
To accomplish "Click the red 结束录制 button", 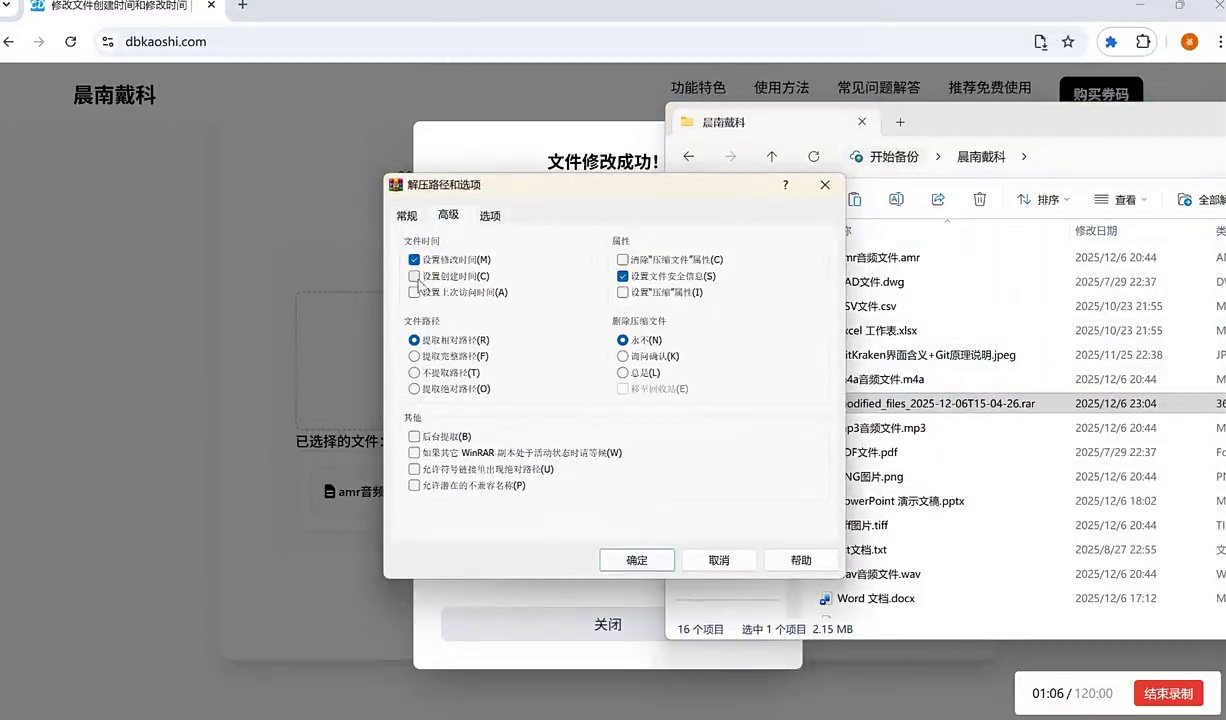I will [1168, 694].
